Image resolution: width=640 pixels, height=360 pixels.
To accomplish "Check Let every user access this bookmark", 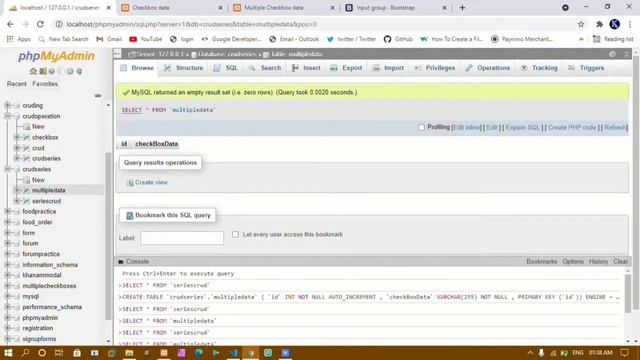I will pyautogui.click(x=236, y=234).
